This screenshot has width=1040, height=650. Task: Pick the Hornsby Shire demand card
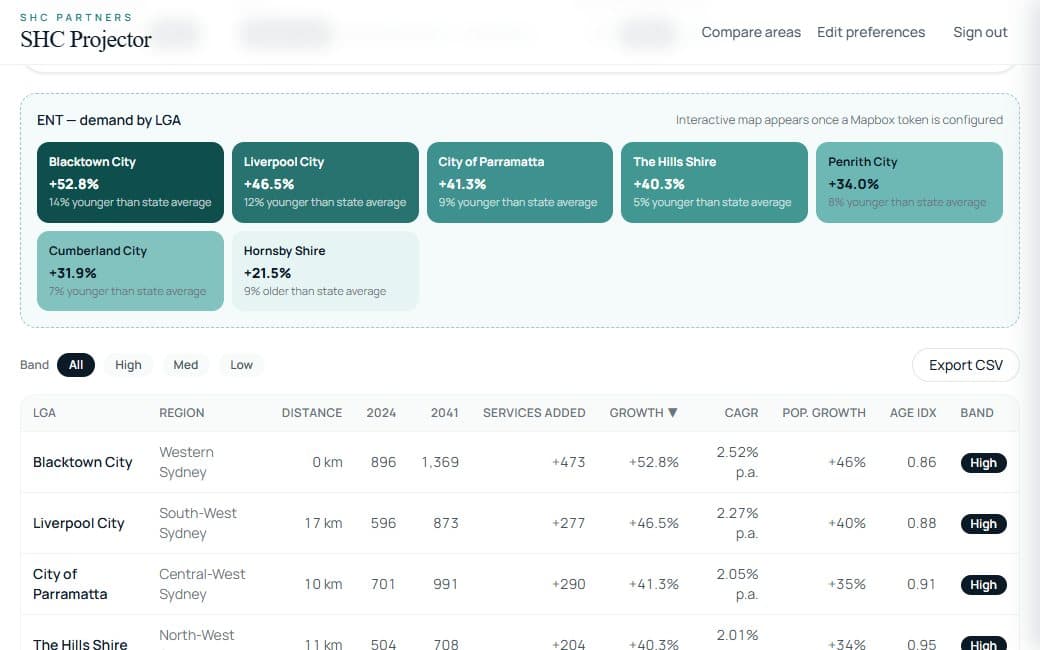(325, 271)
